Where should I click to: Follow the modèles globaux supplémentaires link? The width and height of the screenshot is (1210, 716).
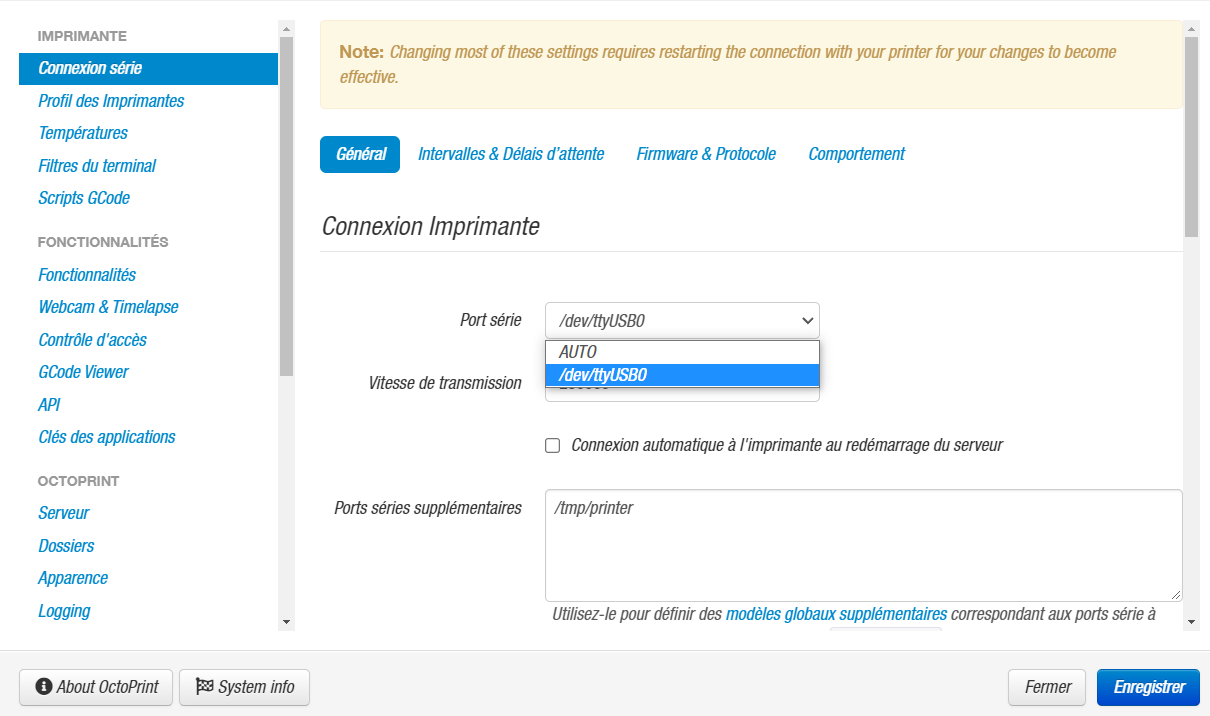point(836,614)
